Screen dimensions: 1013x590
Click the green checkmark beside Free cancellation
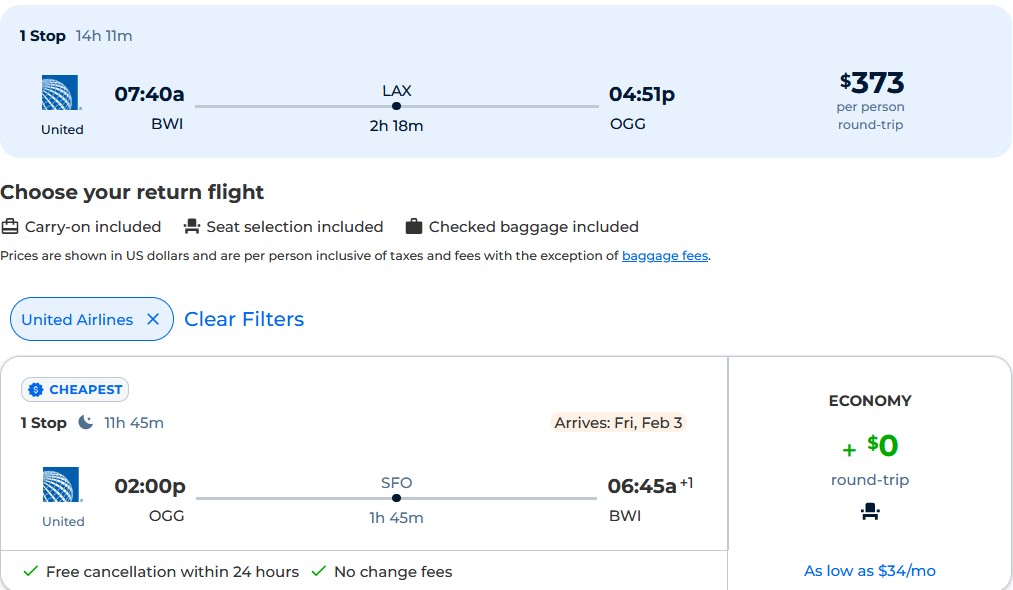click(x=29, y=571)
